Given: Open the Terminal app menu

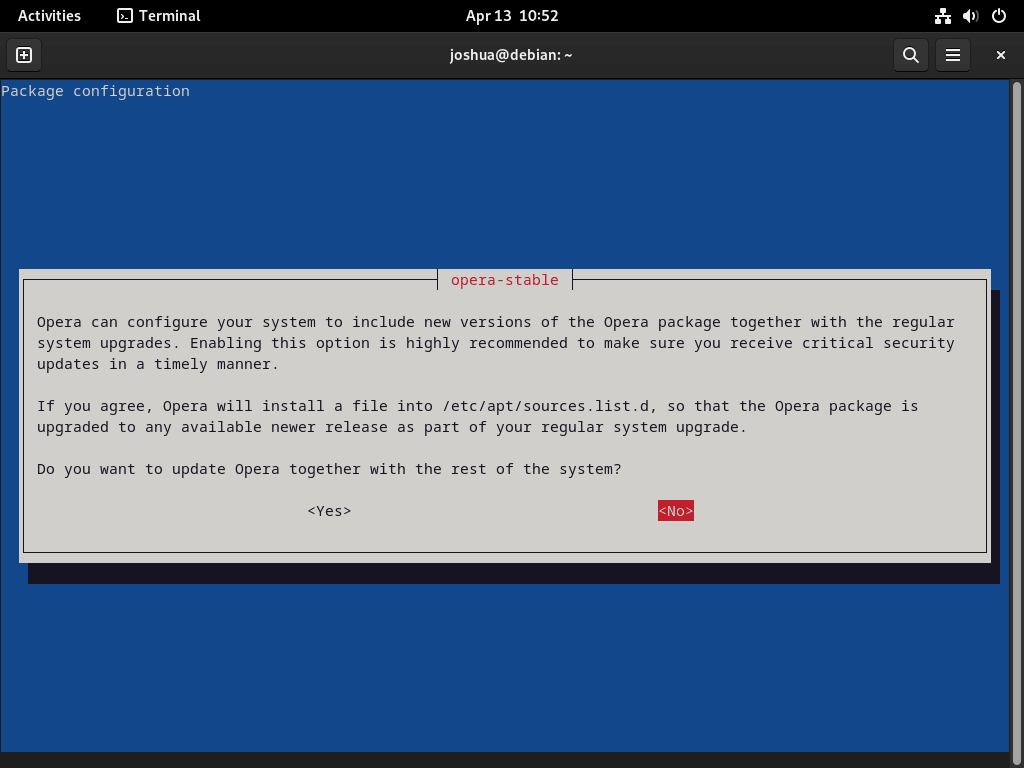Looking at the screenshot, I should pyautogui.click(x=159, y=16).
